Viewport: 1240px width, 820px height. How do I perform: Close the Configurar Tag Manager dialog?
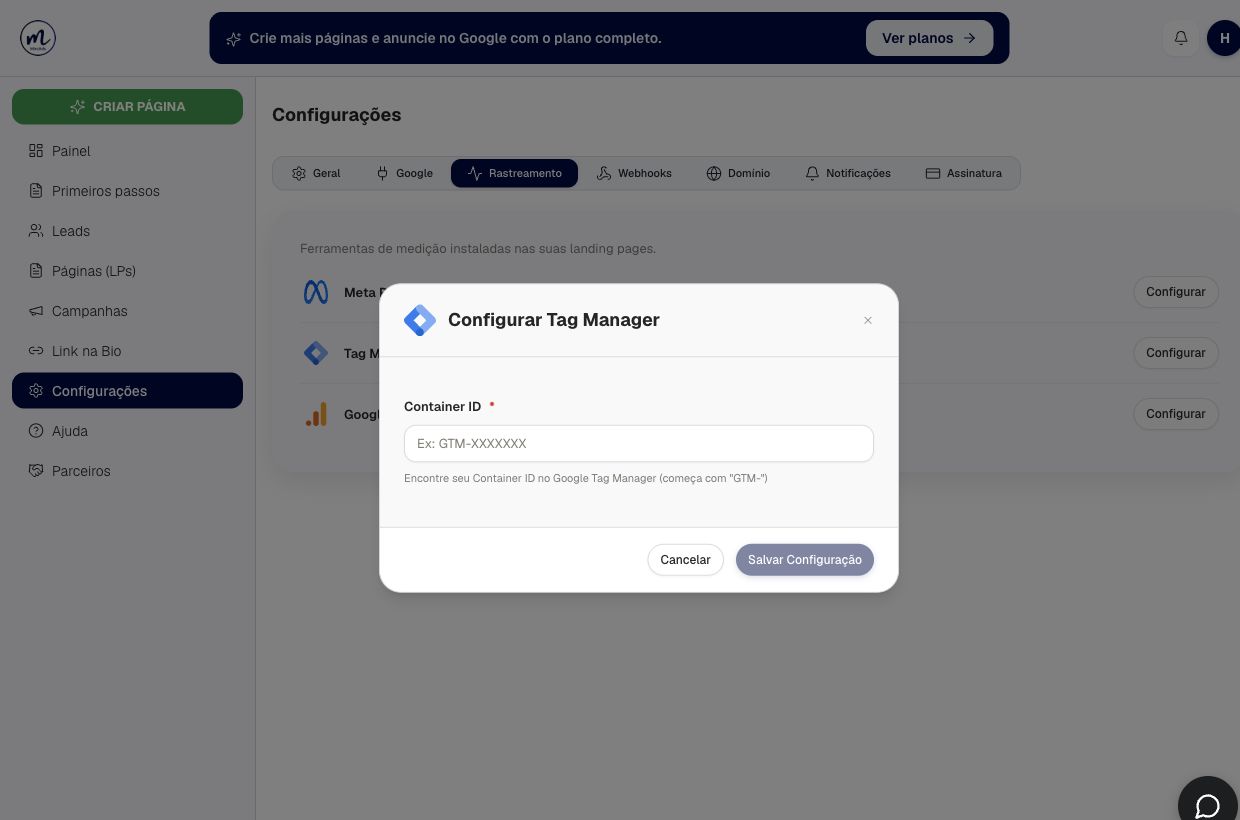click(x=868, y=320)
